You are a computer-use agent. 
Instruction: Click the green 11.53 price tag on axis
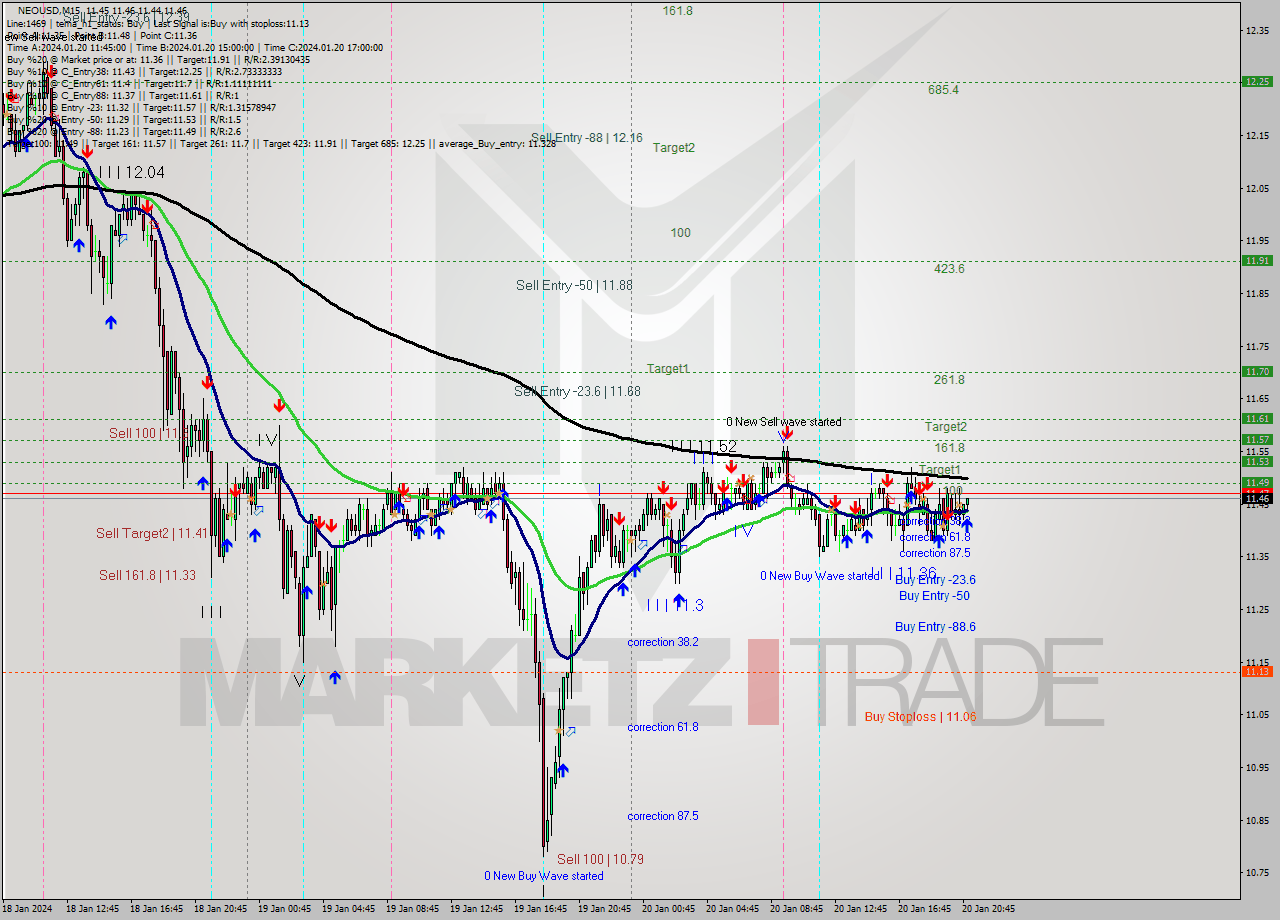[x=1257, y=461]
